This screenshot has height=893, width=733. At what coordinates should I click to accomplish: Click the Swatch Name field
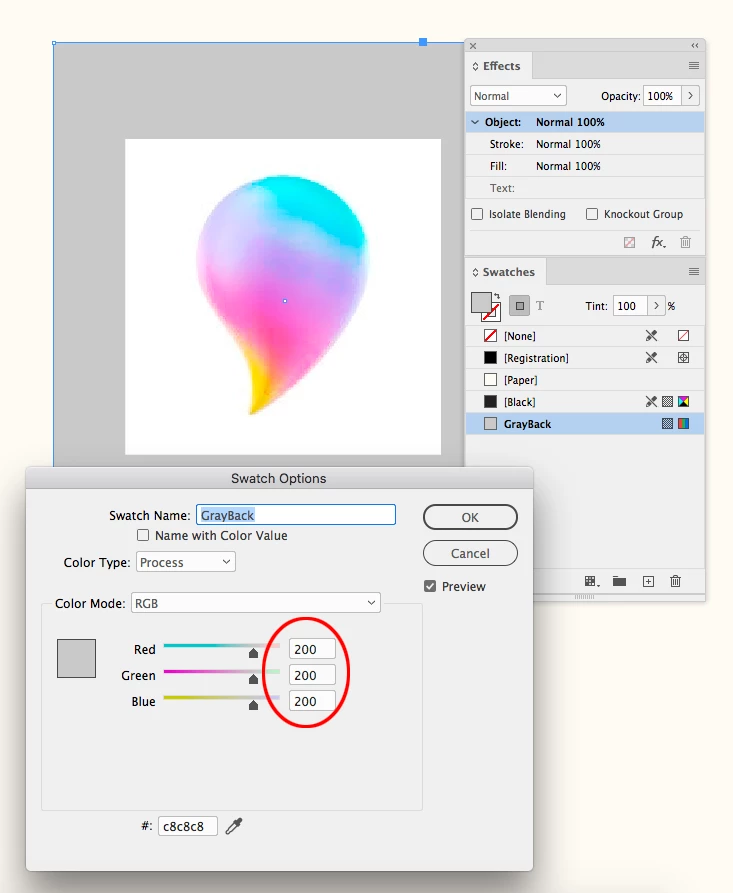296,515
